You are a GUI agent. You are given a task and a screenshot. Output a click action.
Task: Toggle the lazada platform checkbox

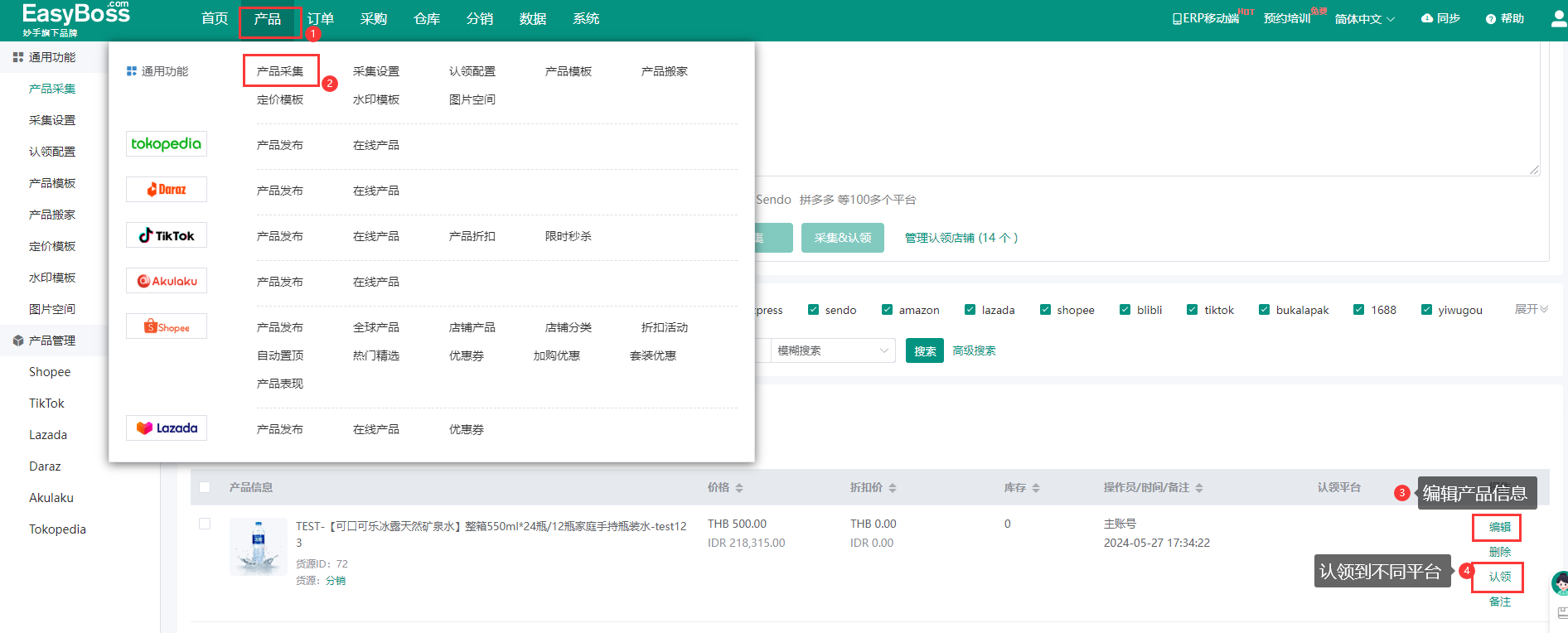[x=970, y=310]
